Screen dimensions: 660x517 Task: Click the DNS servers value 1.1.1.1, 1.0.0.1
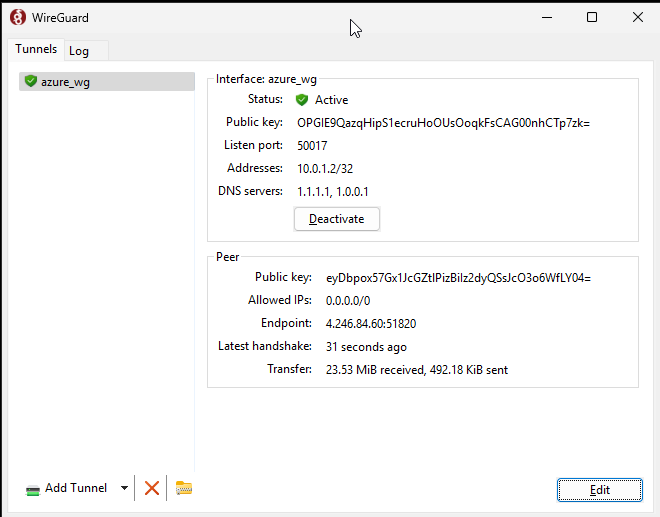tap(333, 192)
